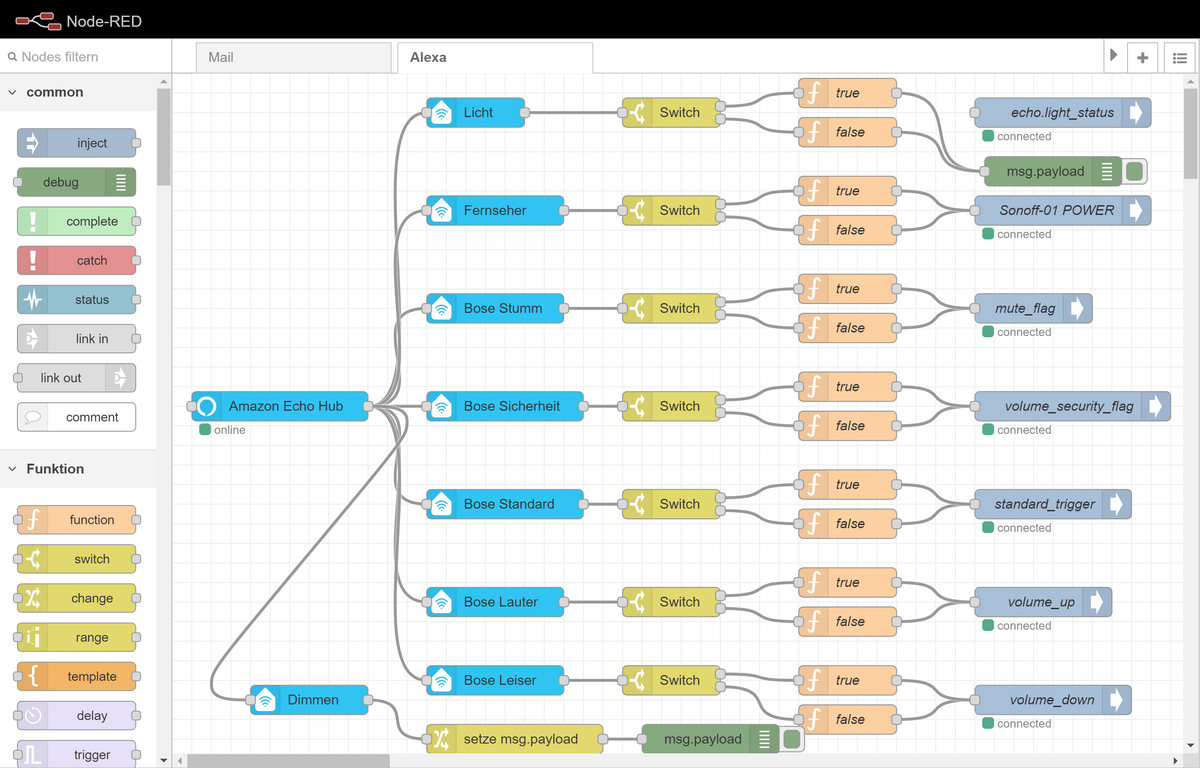The height and width of the screenshot is (768, 1200).
Task: Select the echo.light_status MQTT out node
Action: click(1062, 112)
